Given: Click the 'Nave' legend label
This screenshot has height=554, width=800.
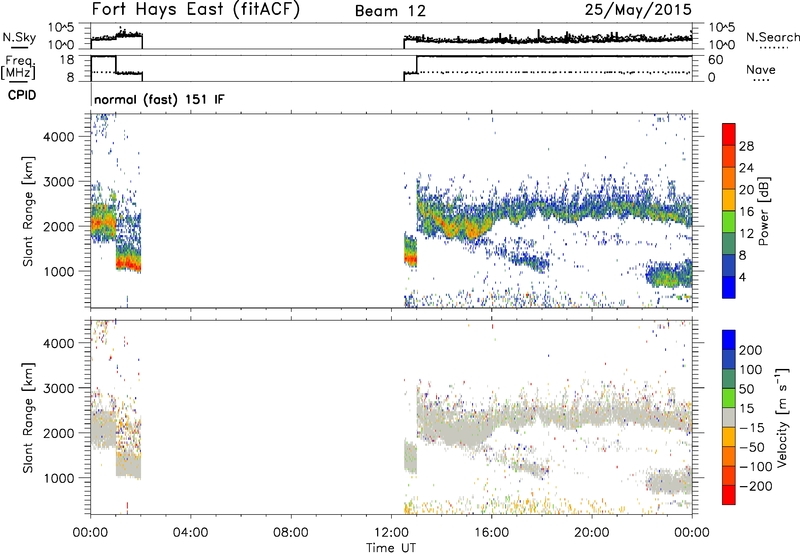Looking at the screenshot, I should [761, 69].
